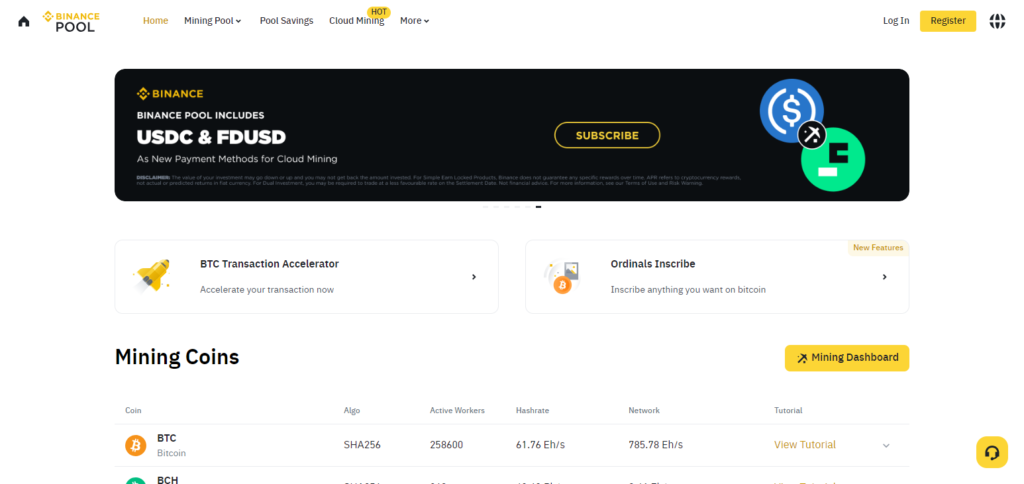The width and height of the screenshot is (1024, 484).
Task: Open the BTC Transaction Accelerator card title
Action: point(269,264)
